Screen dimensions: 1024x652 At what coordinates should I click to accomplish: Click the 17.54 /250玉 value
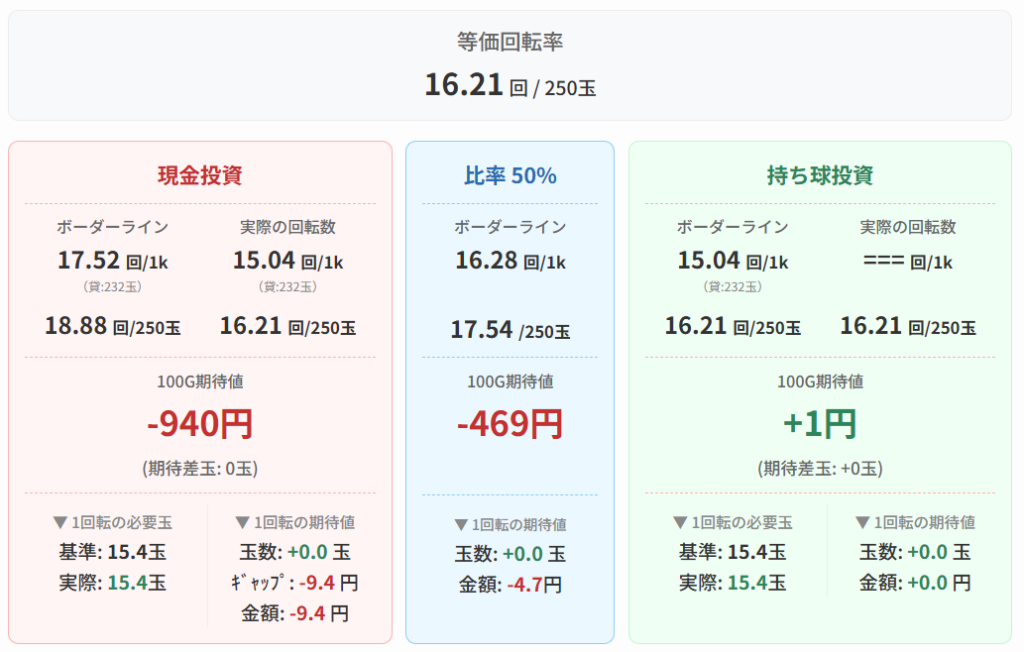(510, 330)
